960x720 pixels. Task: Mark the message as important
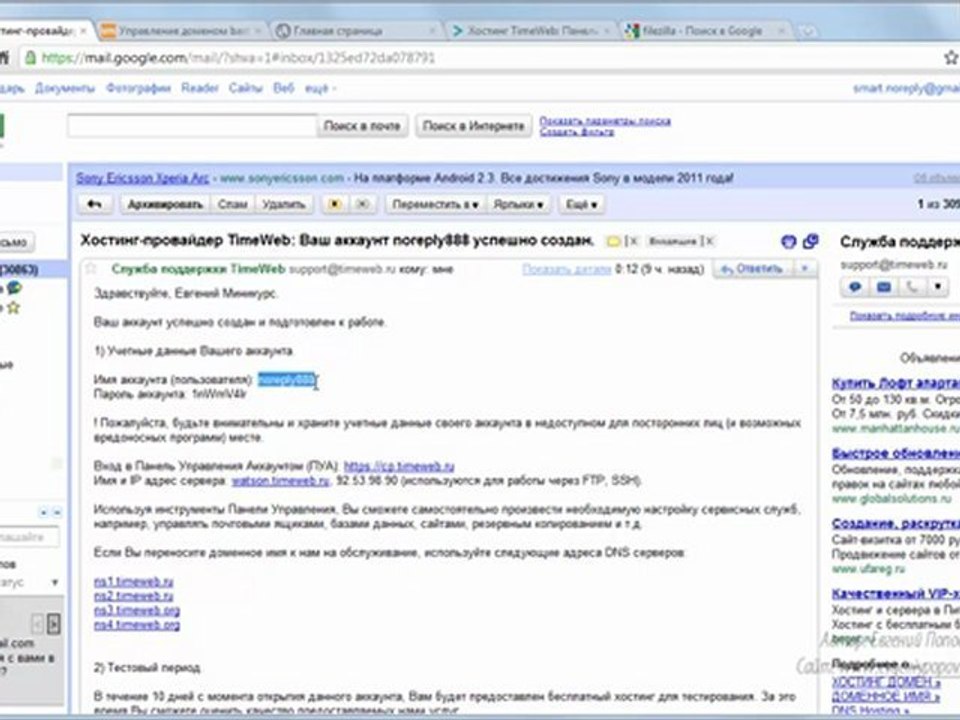(x=335, y=204)
